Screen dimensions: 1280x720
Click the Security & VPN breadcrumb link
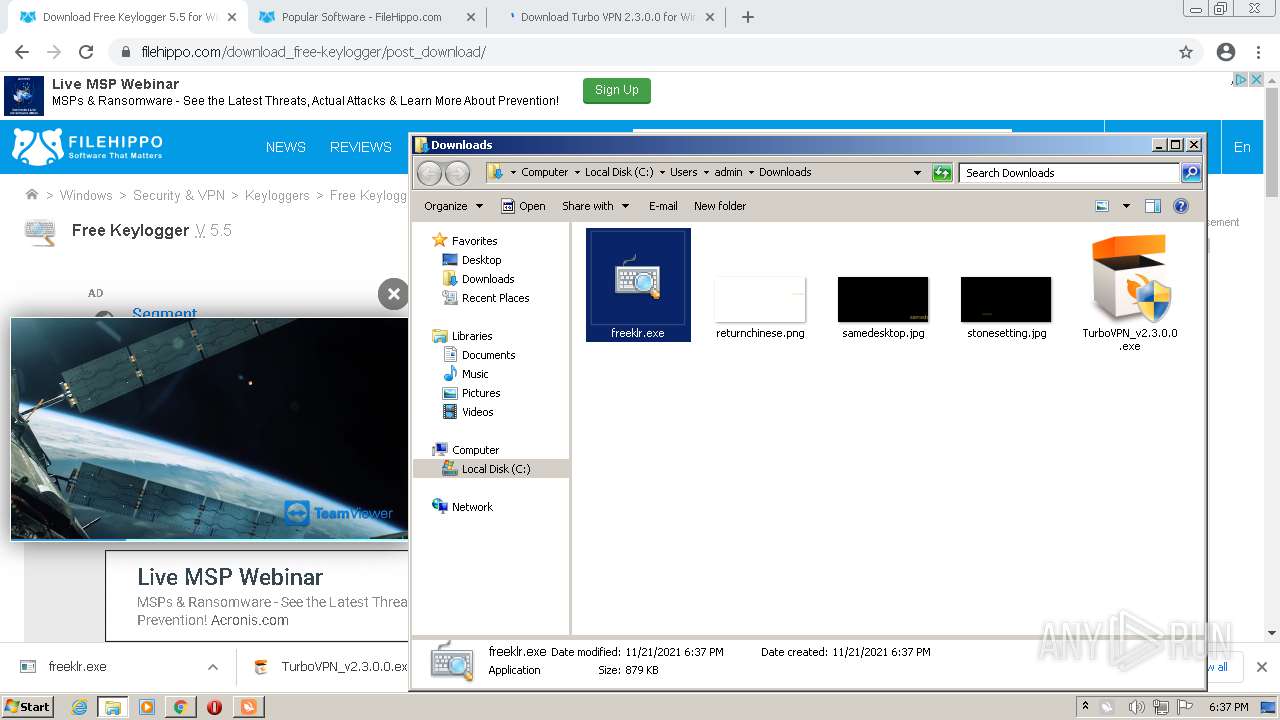pyautogui.click(x=179, y=195)
